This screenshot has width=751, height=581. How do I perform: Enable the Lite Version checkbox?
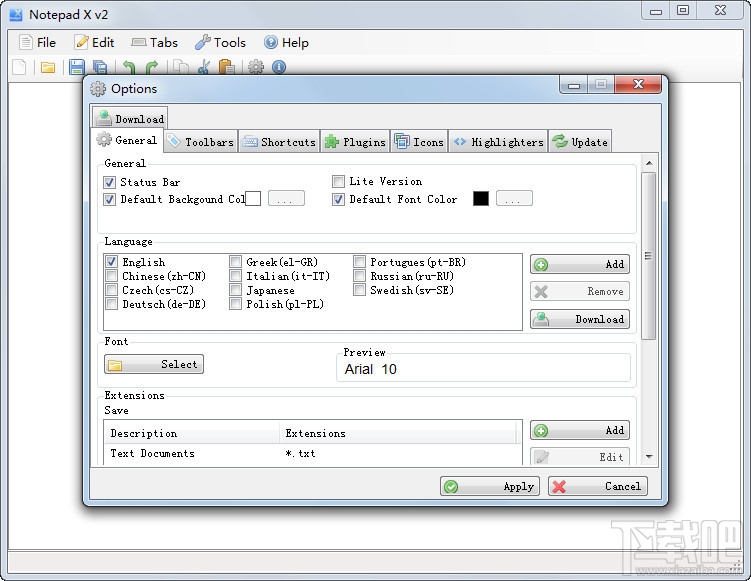pyautogui.click(x=338, y=181)
